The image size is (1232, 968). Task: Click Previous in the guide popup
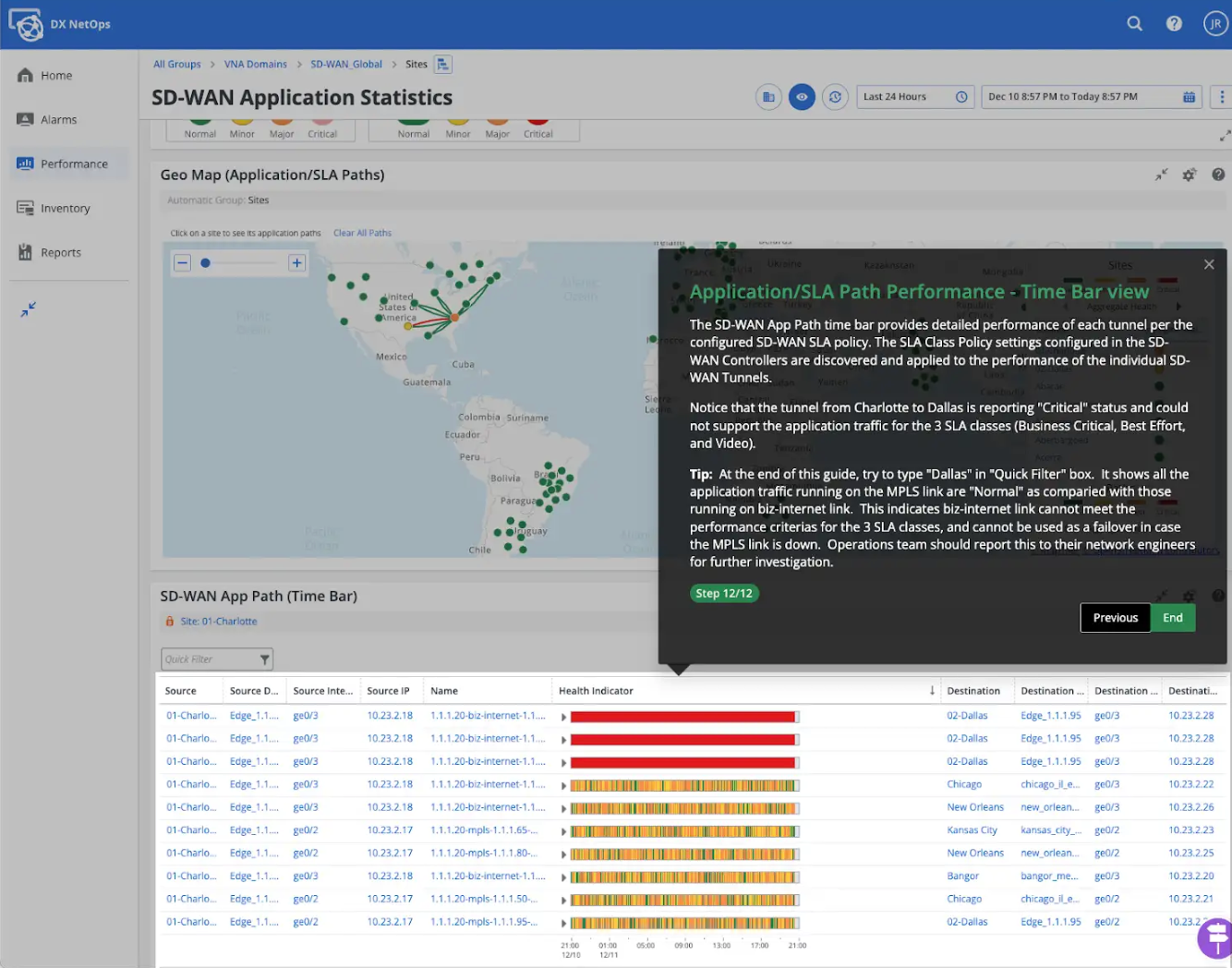1115,618
